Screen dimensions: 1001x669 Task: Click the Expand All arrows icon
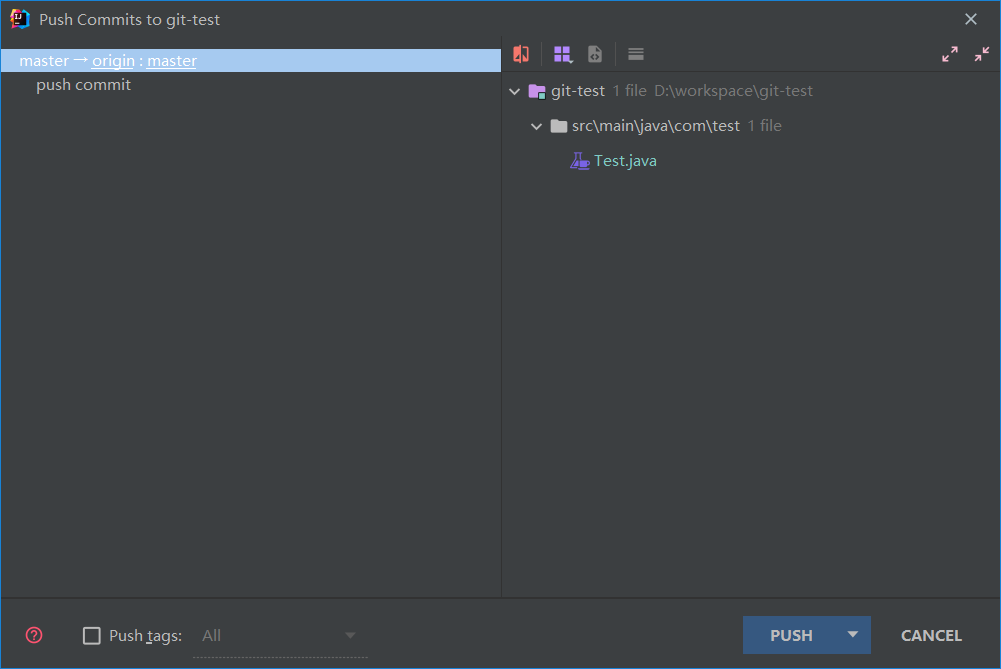(950, 54)
